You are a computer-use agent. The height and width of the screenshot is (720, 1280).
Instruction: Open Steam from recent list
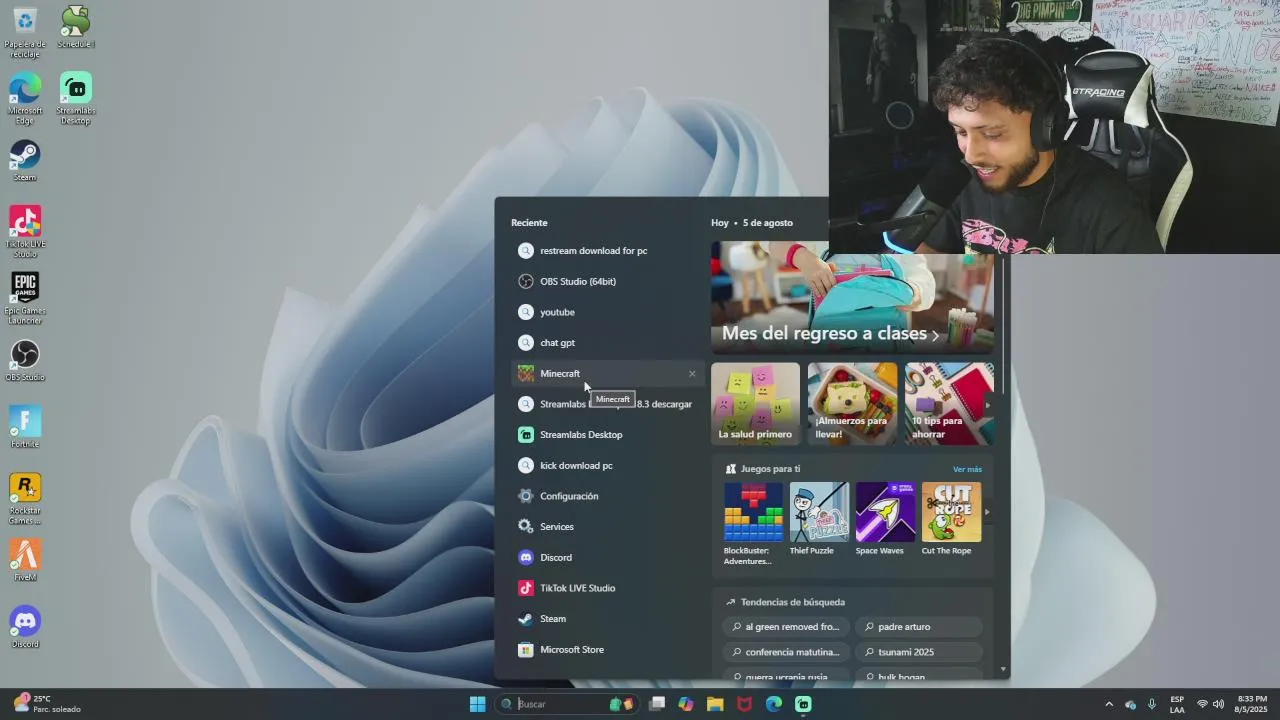tap(608, 619)
